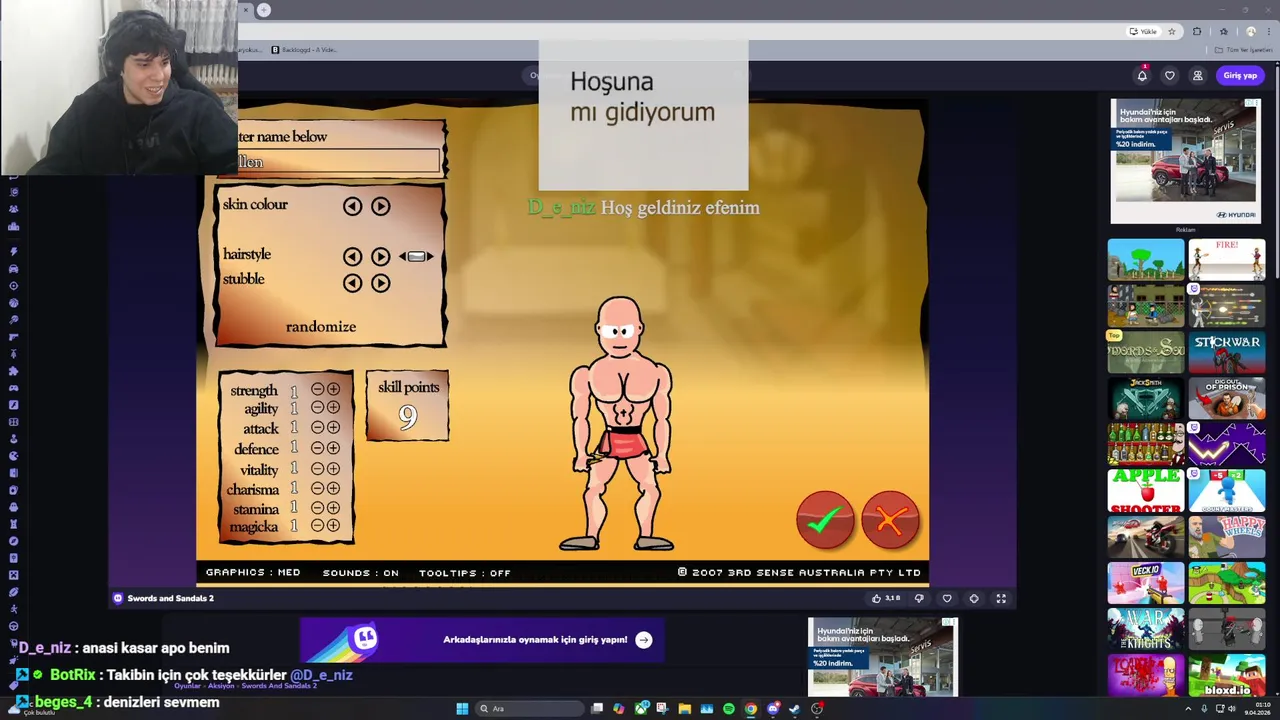Image resolution: width=1280 pixels, height=720 pixels.
Task: Open the Hyundai advertisement in the sidebar
Action: (x=1185, y=161)
